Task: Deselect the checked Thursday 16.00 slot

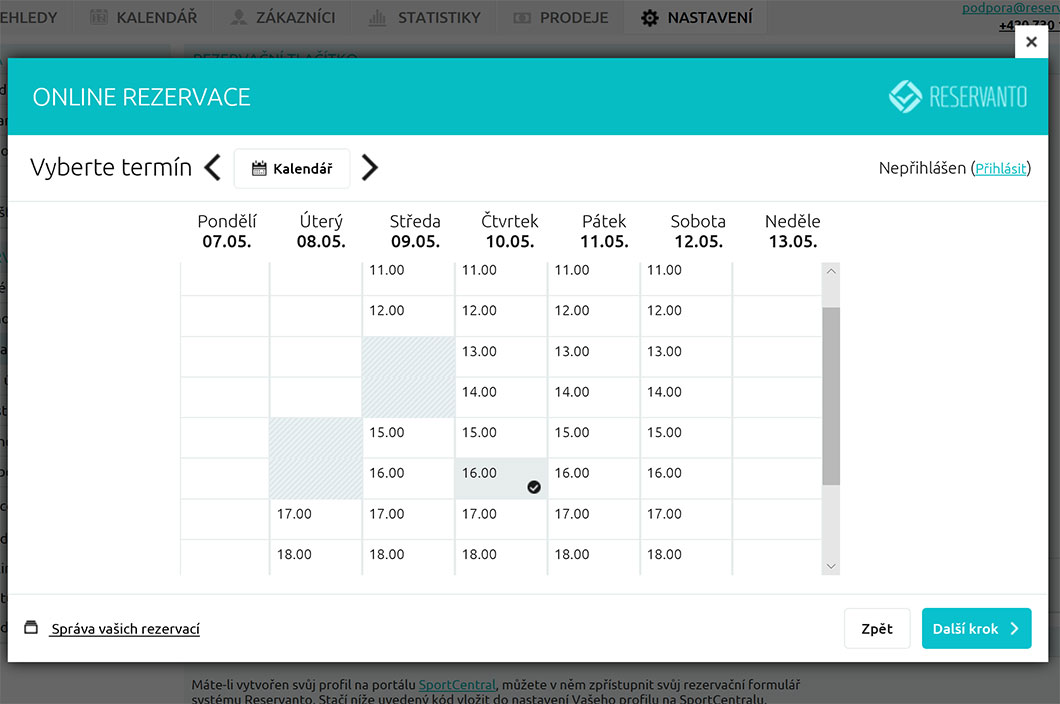Action: pyautogui.click(x=501, y=478)
